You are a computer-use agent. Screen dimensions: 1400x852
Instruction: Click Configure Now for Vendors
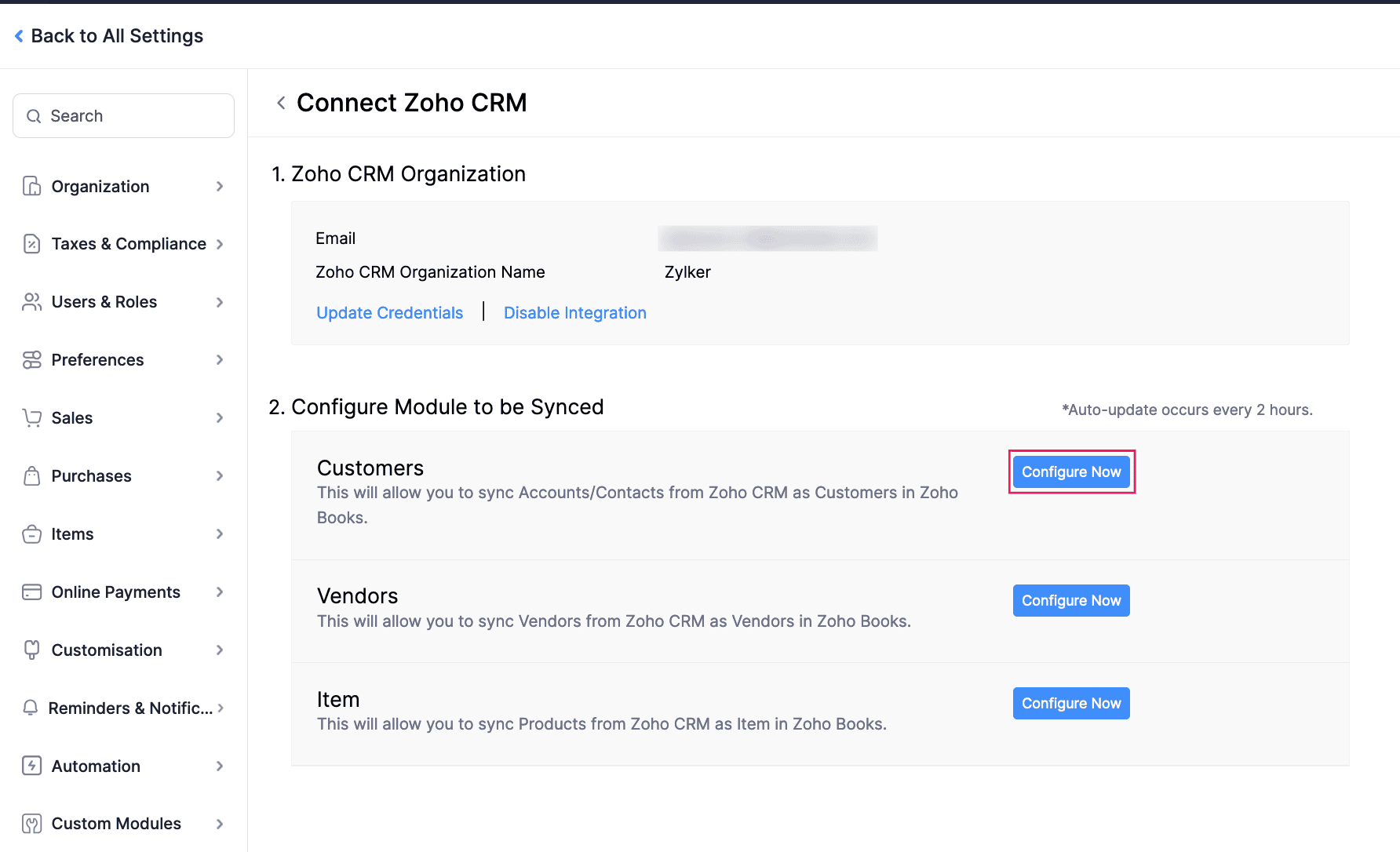[x=1071, y=600]
